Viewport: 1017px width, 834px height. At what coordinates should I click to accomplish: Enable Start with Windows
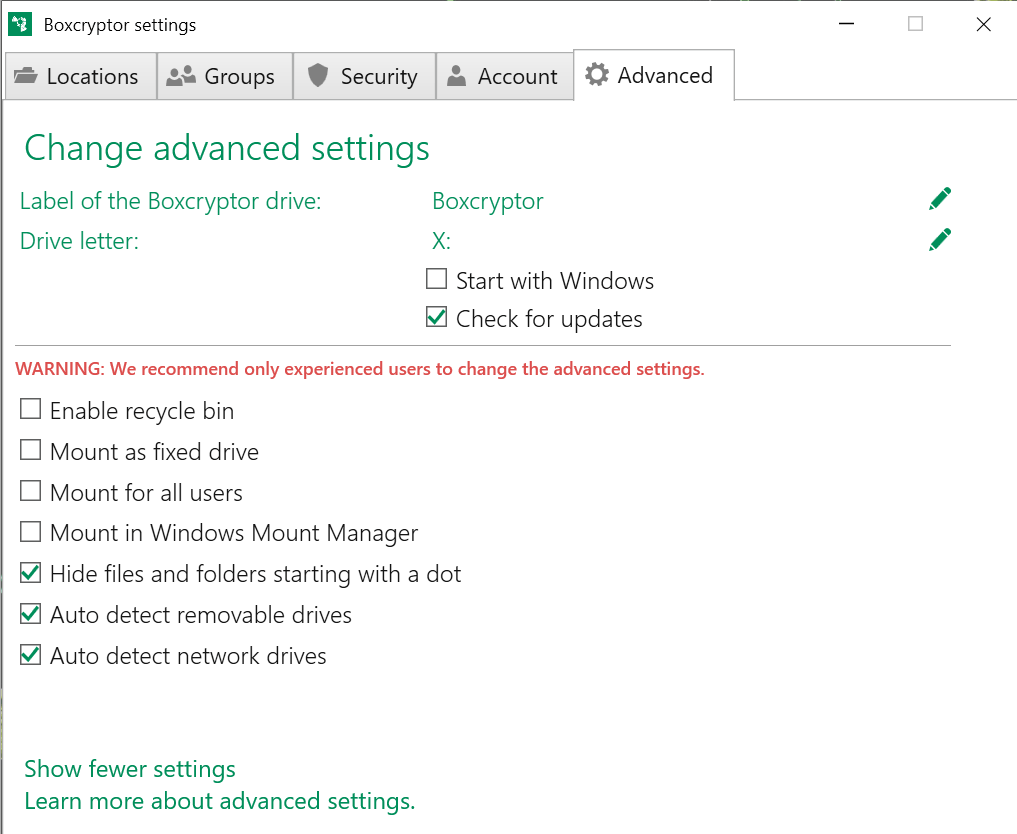point(436,280)
